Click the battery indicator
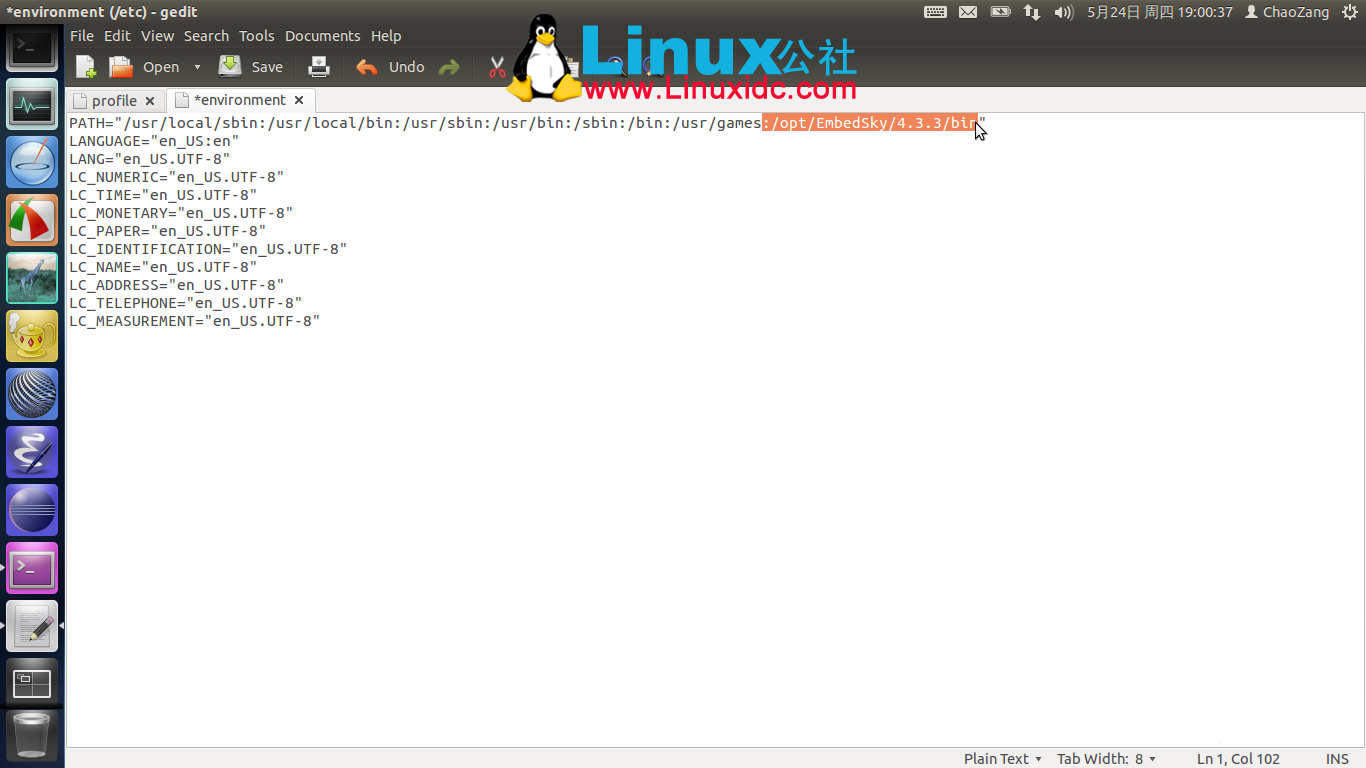 pos(1000,12)
